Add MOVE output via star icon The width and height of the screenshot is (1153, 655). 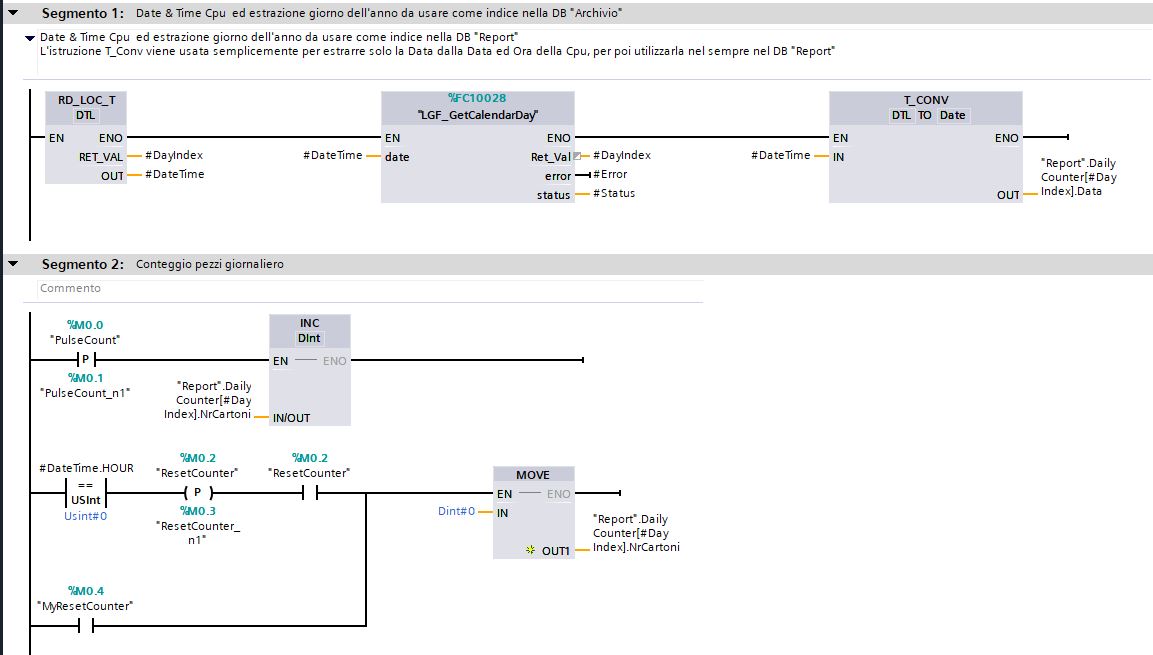530,550
